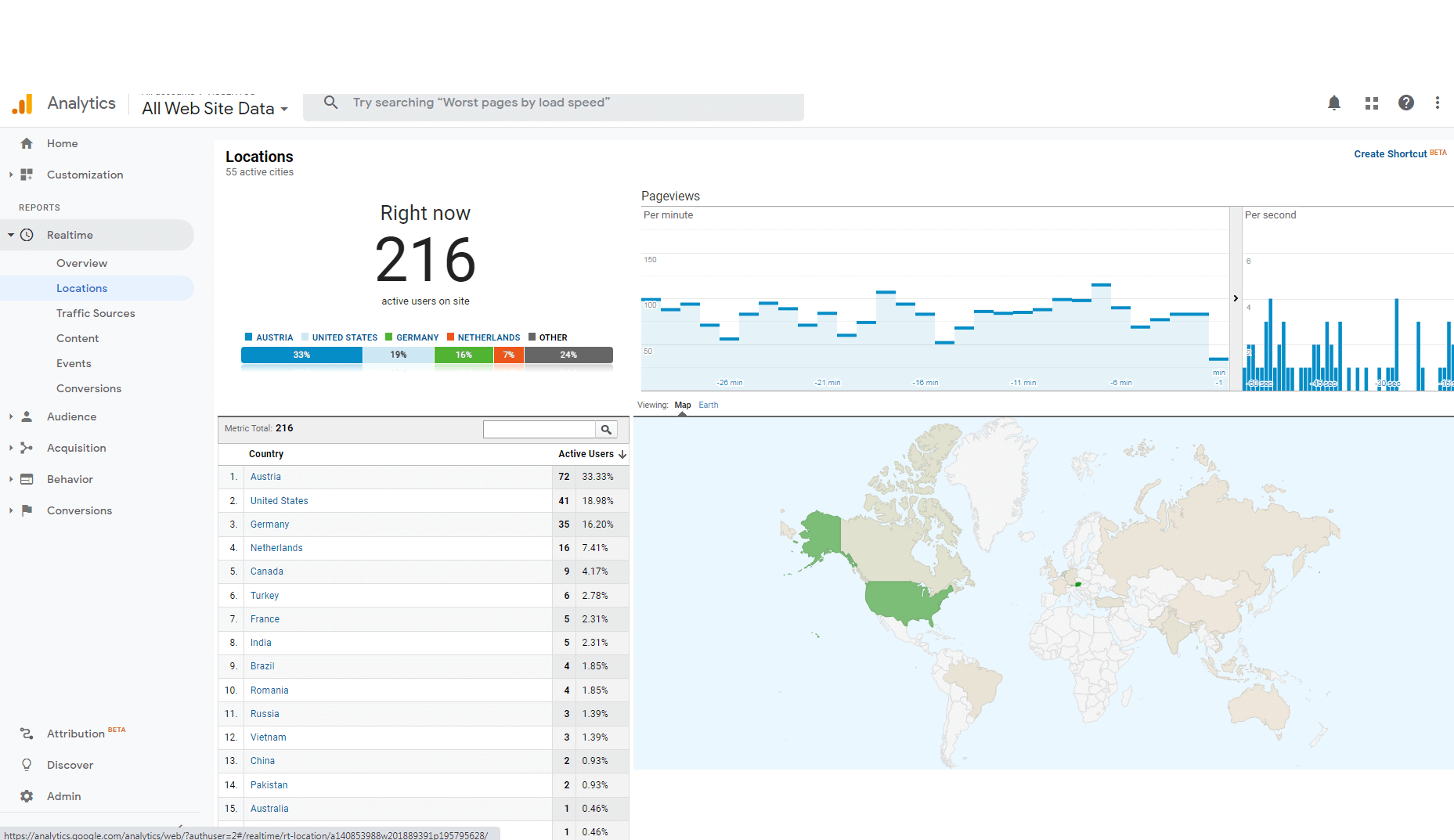Open the help question mark icon

[1406, 103]
